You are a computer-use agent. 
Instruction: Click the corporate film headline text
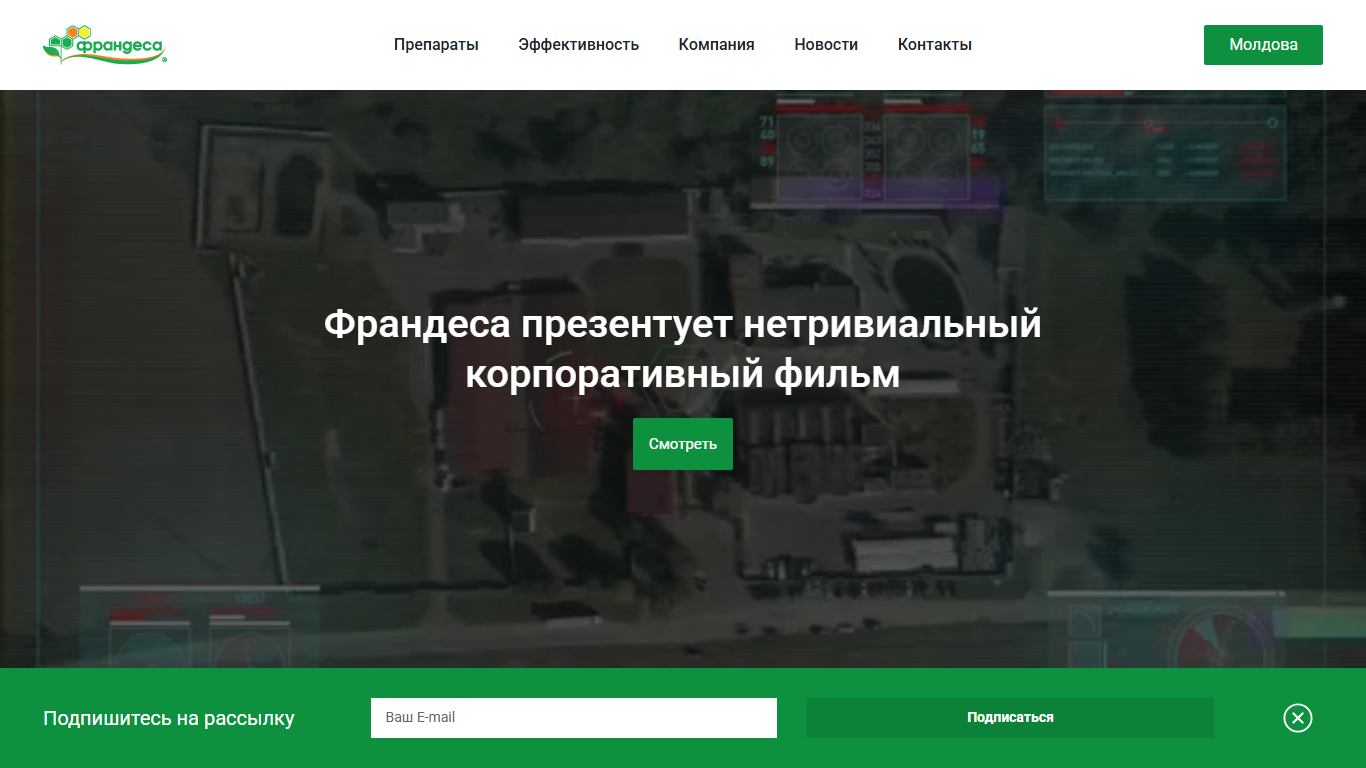[x=683, y=349]
